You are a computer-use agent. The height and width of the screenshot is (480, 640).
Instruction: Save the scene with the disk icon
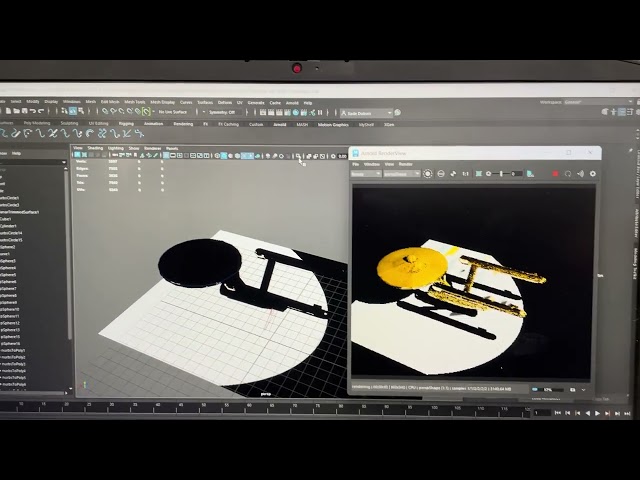click(x=25, y=111)
